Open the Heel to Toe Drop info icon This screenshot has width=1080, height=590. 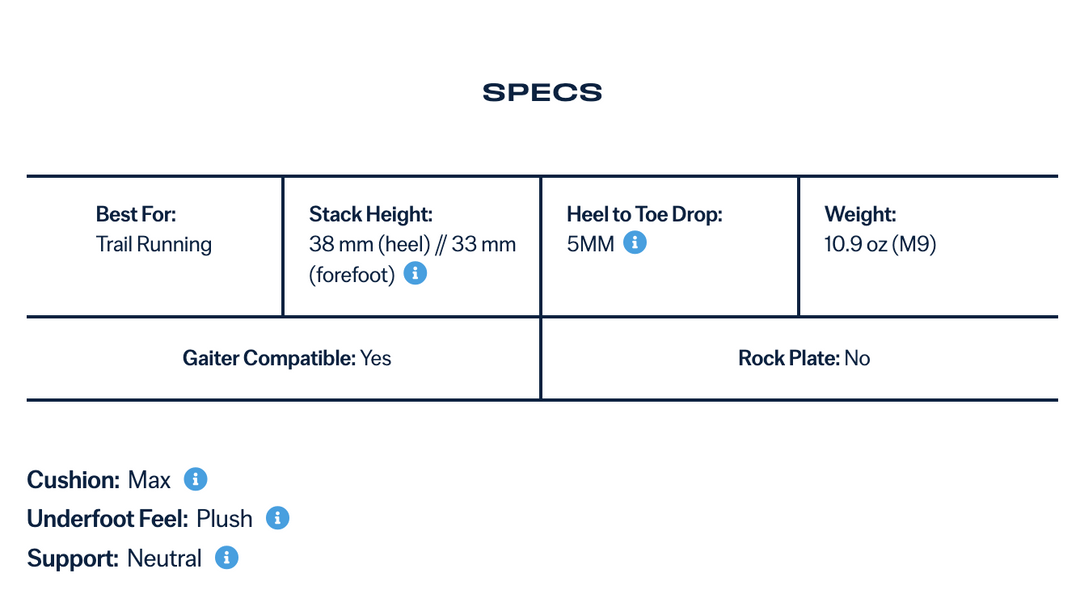(x=635, y=243)
